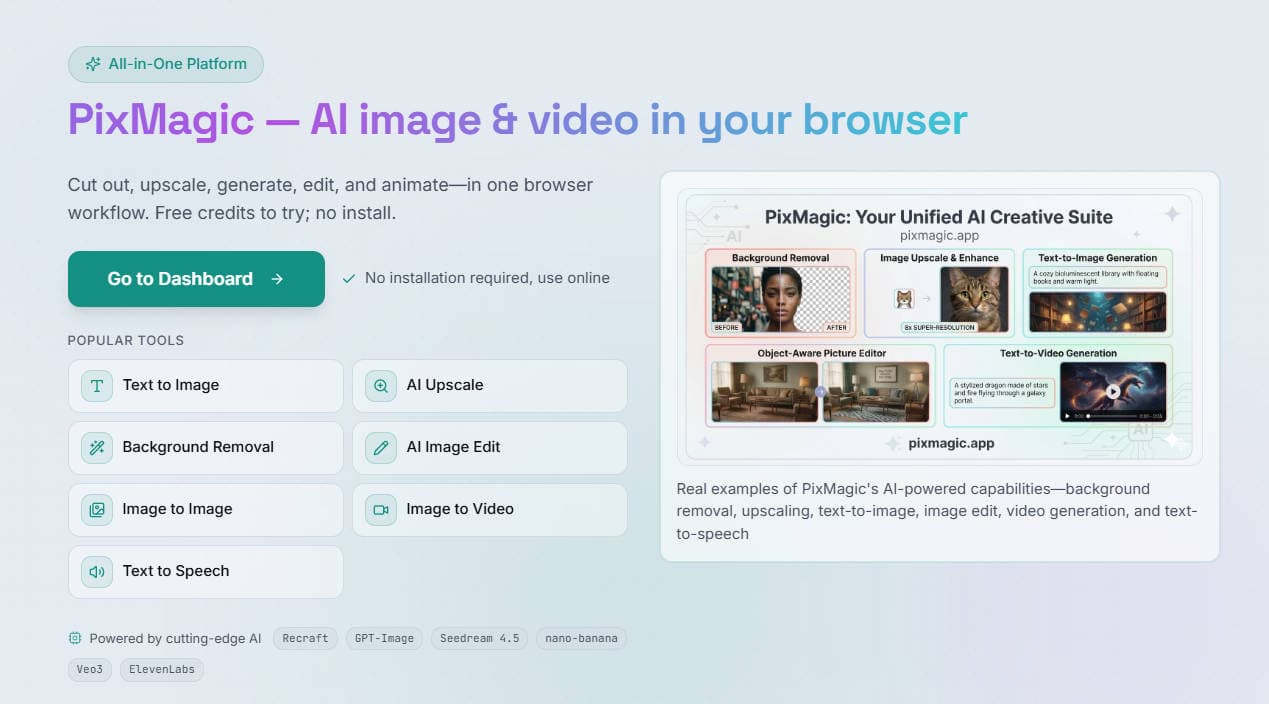This screenshot has width=1269, height=704.
Task: Click the Image to Image picture icon
Action: [97, 510]
